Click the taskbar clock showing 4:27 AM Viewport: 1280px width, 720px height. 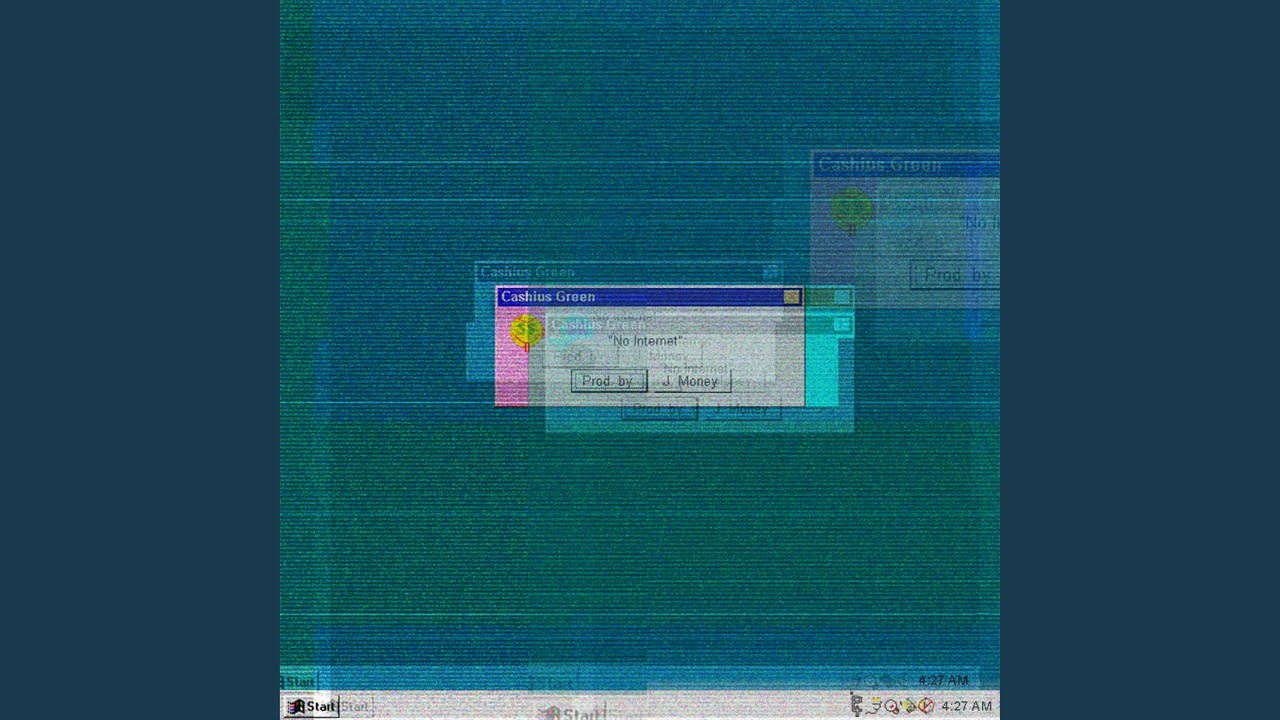(x=966, y=706)
